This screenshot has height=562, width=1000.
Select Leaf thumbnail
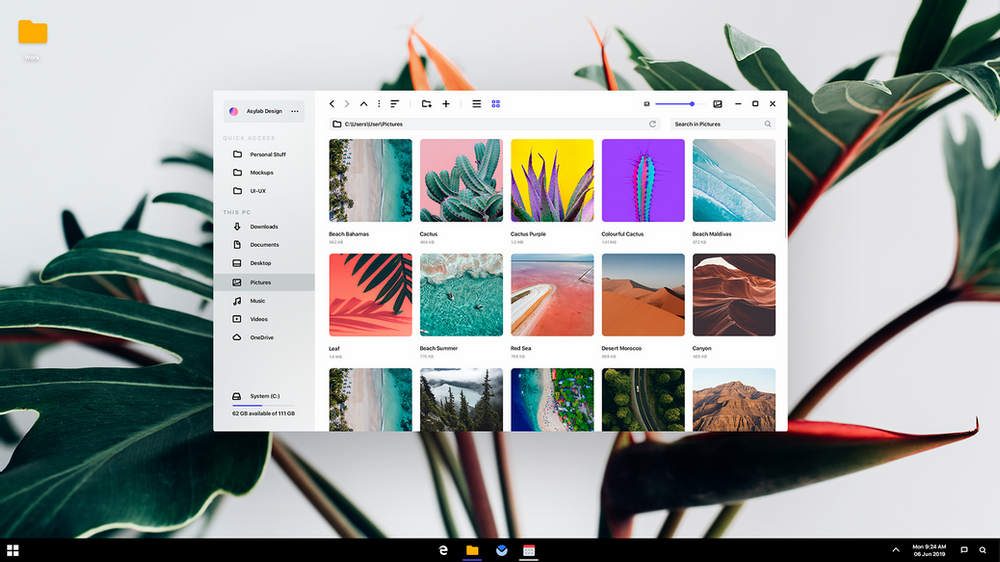371,295
